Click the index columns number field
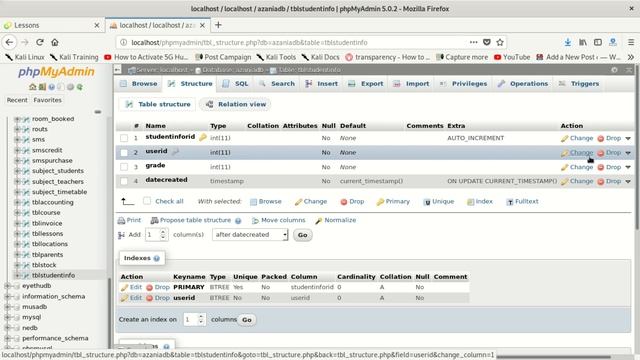Screen dimensions: 640x360 click(194, 320)
